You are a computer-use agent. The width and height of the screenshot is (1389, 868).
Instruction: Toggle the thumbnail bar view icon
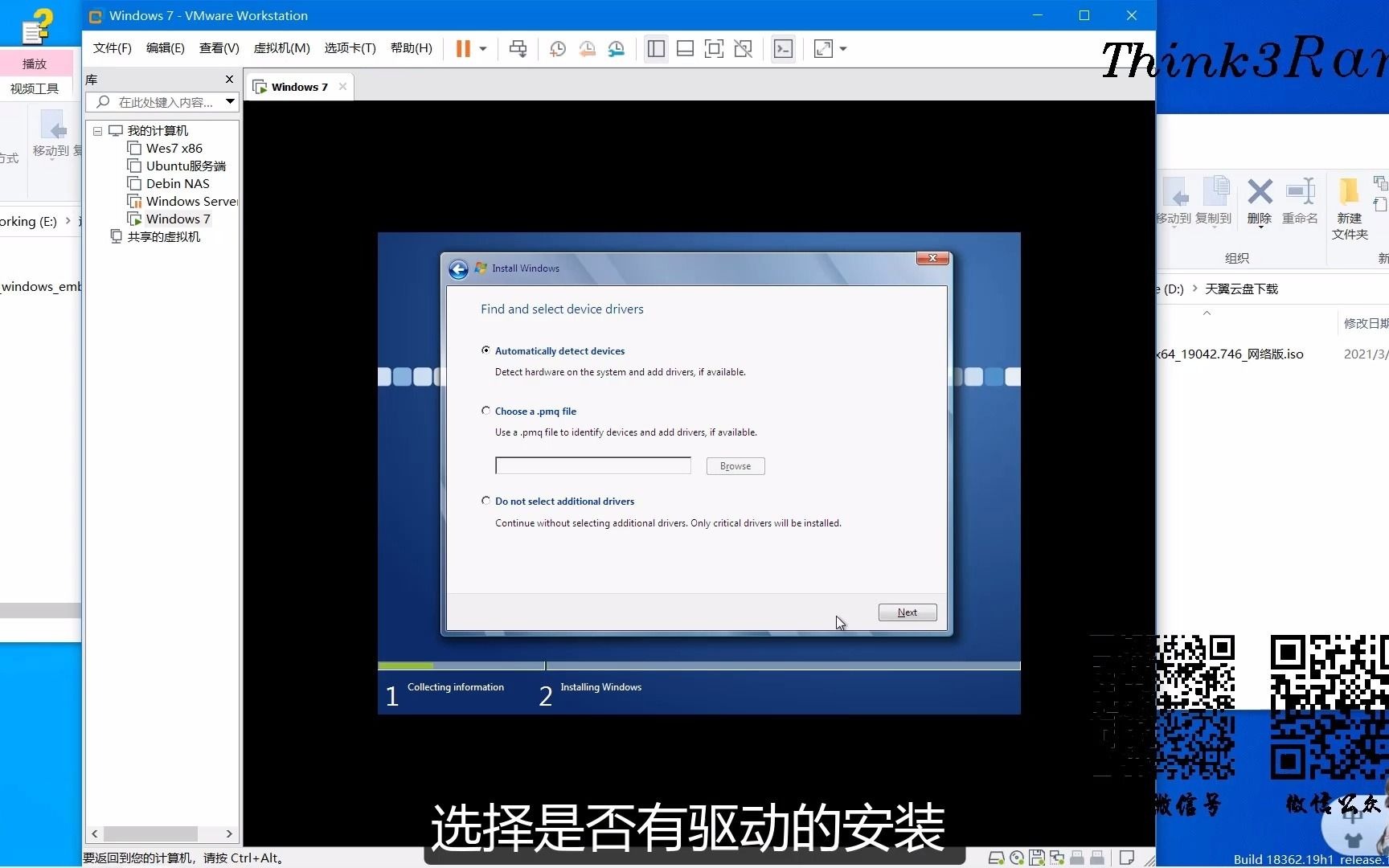(685, 48)
